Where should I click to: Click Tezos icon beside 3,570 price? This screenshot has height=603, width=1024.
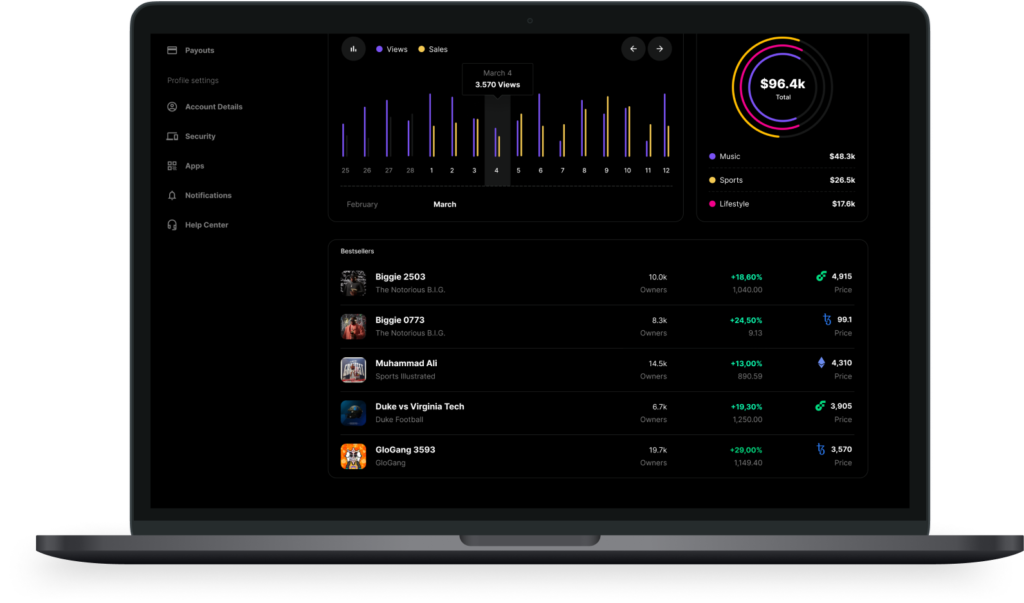coord(821,449)
